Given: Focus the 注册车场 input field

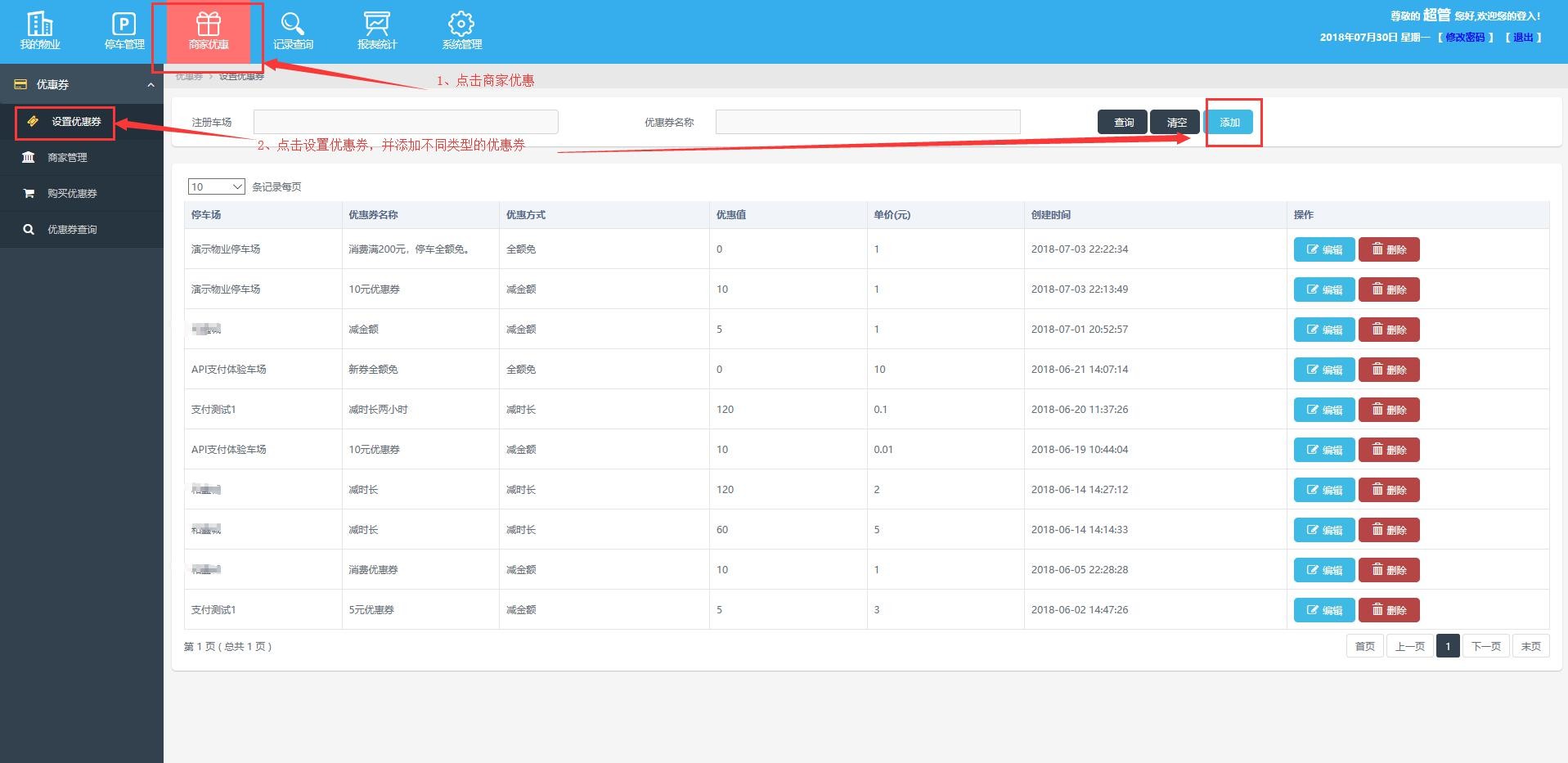Looking at the screenshot, I should 406,122.
